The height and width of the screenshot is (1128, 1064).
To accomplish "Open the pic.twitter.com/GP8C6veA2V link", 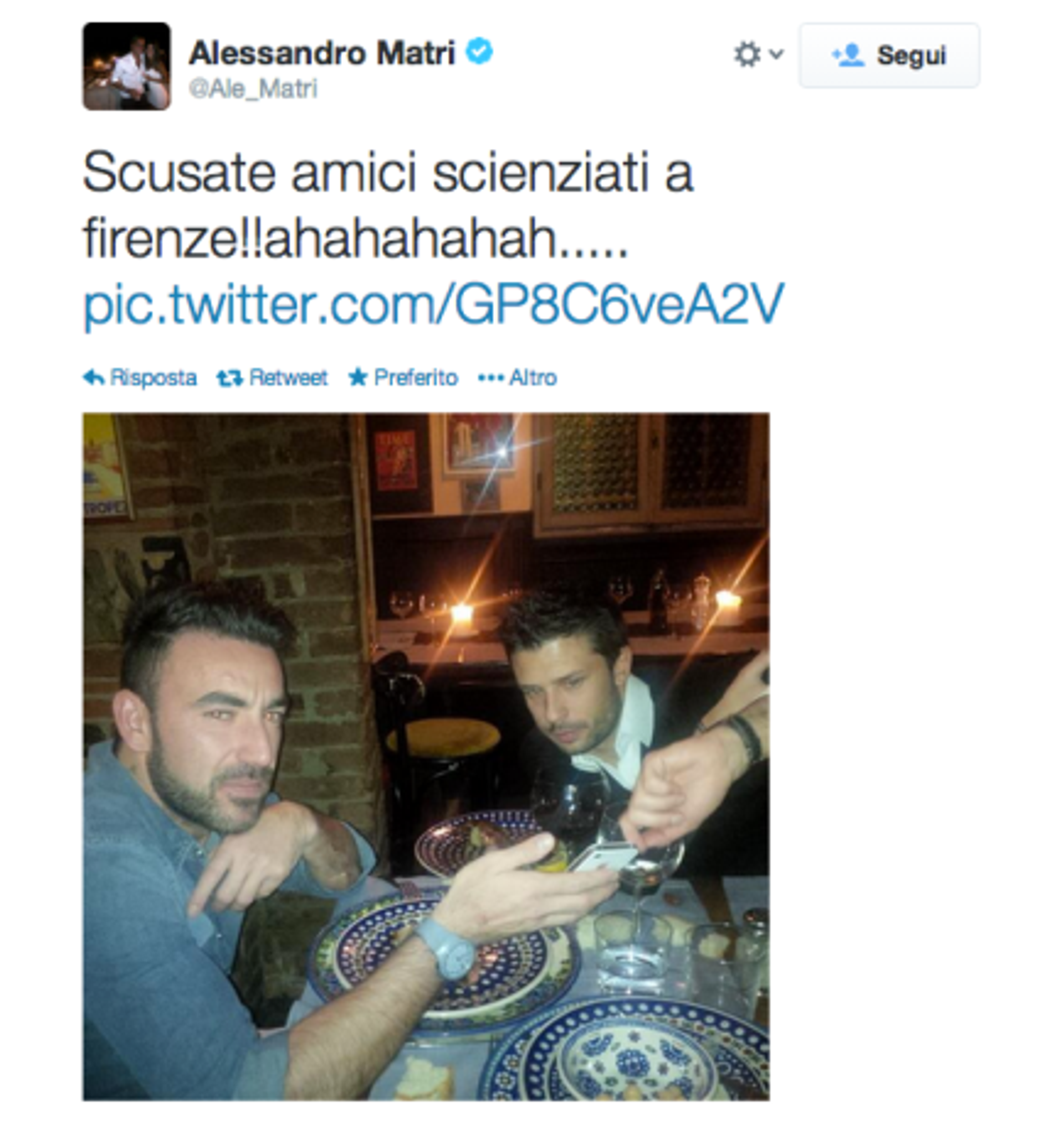I will pyautogui.click(x=433, y=304).
